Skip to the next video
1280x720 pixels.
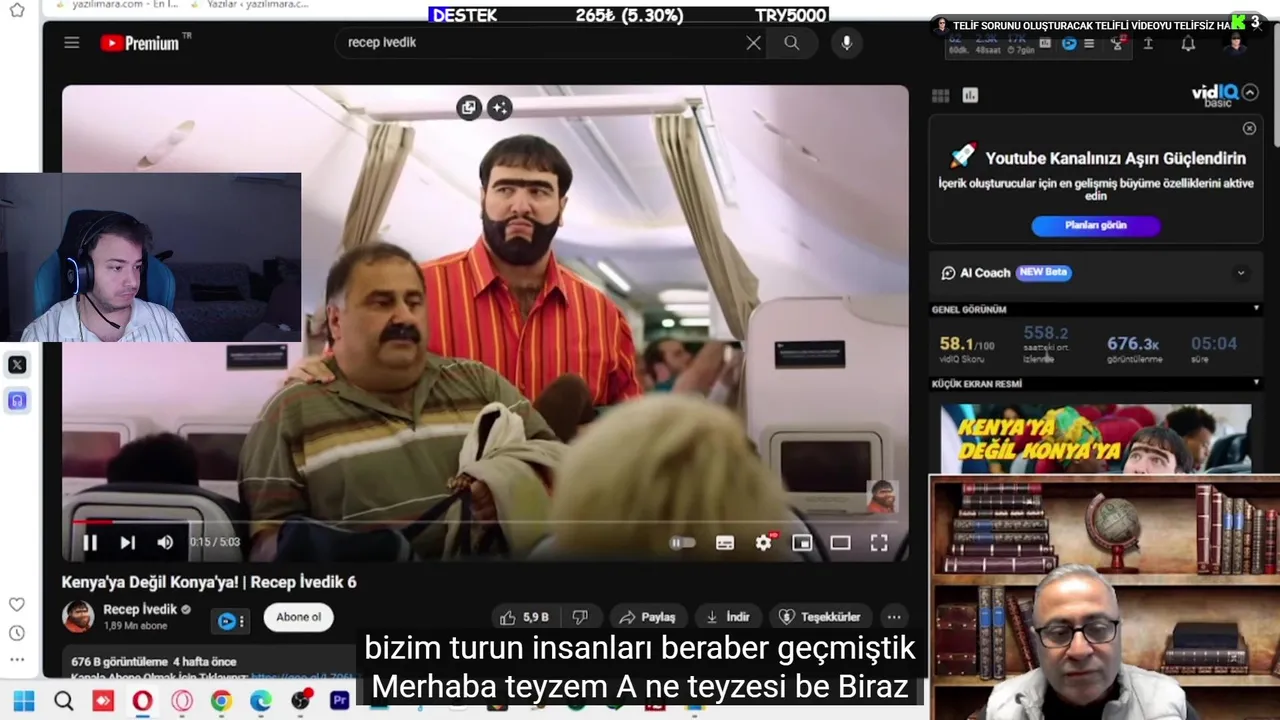point(128,542)
